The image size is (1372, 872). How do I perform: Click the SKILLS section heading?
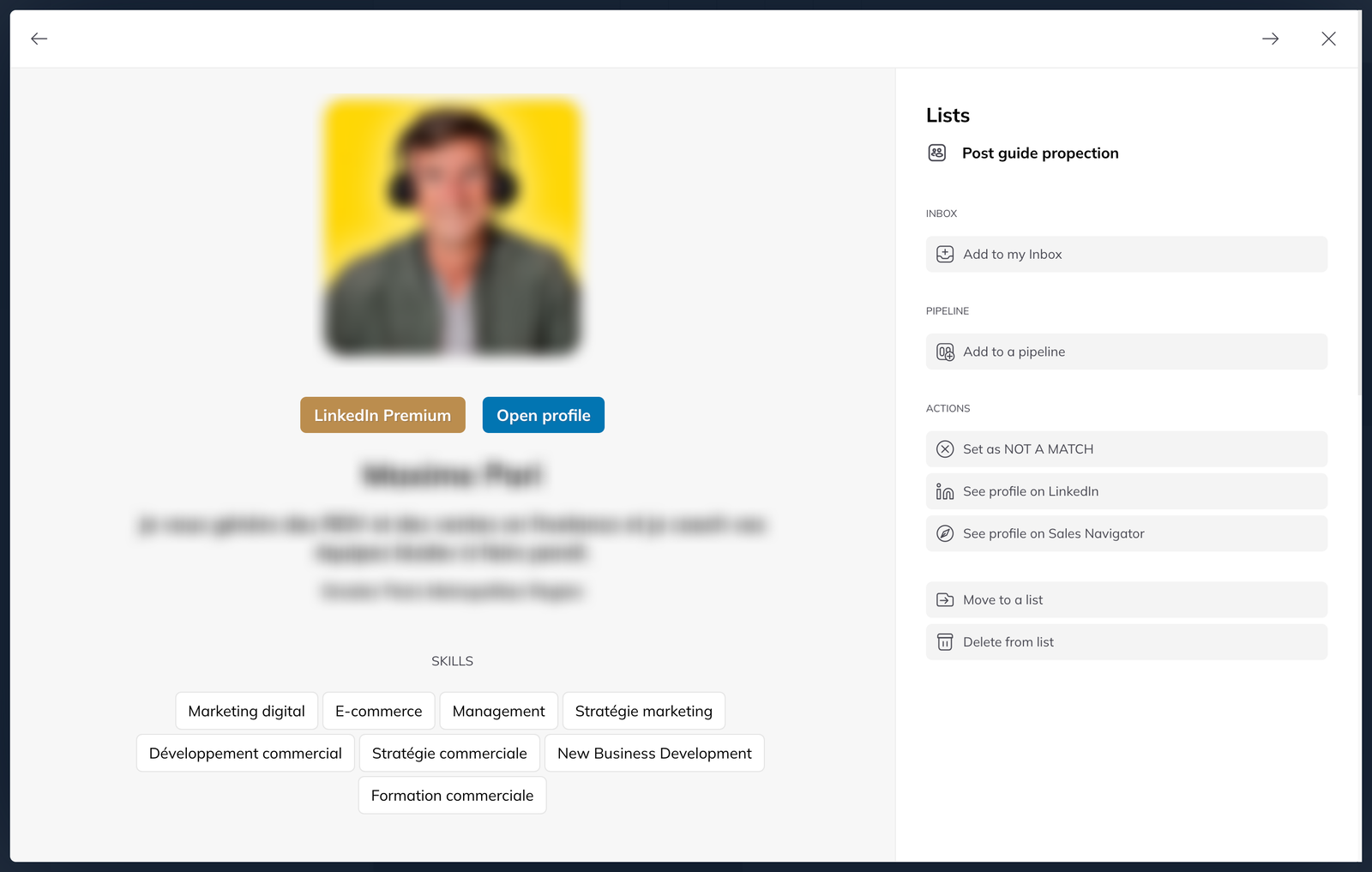[453, 661]
